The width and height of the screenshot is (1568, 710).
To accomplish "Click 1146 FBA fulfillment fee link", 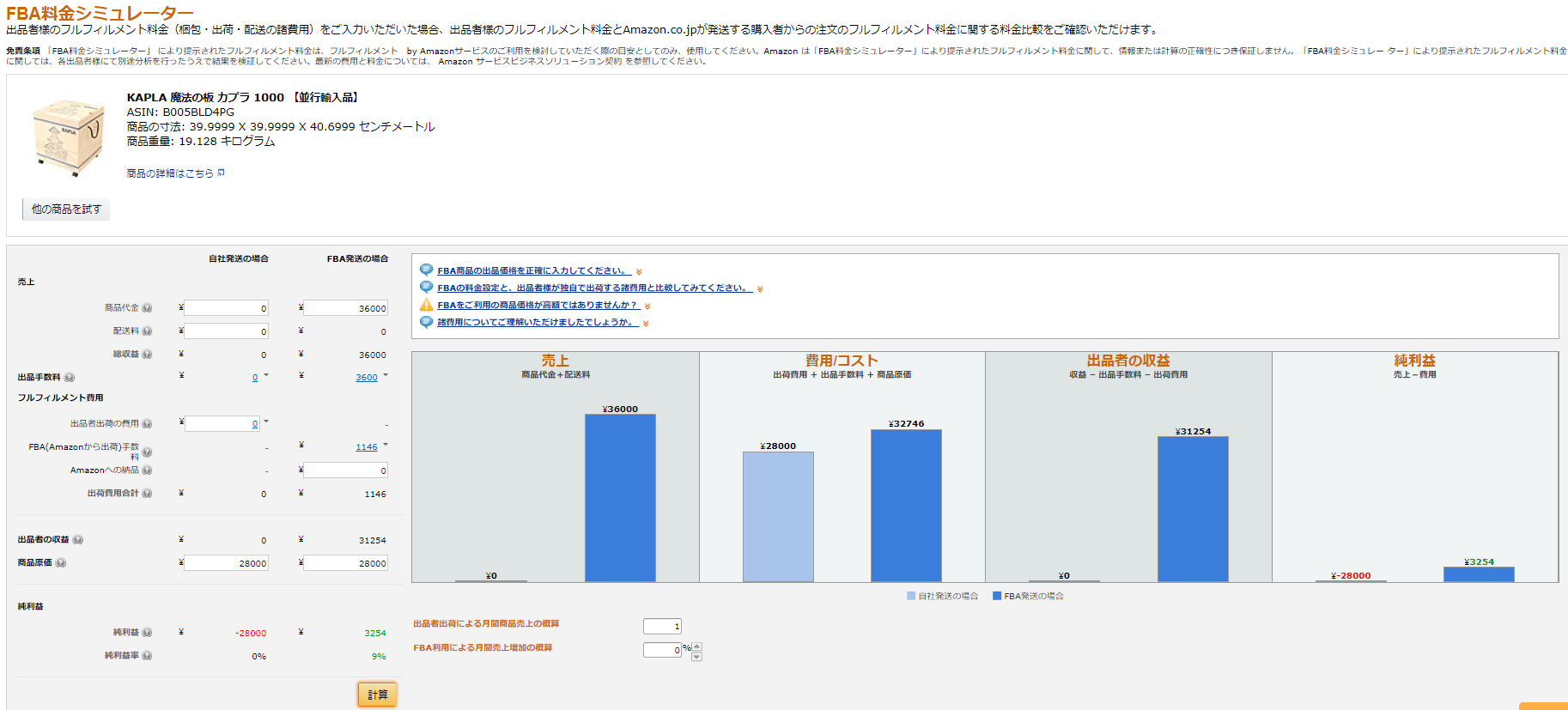I will coord(367,447).
